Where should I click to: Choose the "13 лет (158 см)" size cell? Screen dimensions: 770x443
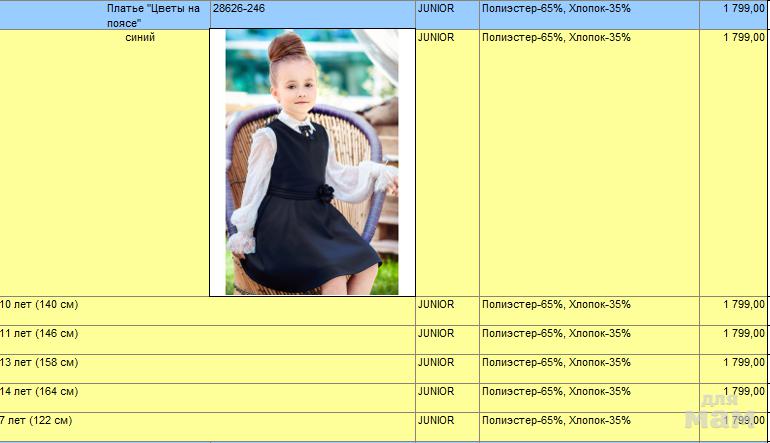[x=40, y=362]
